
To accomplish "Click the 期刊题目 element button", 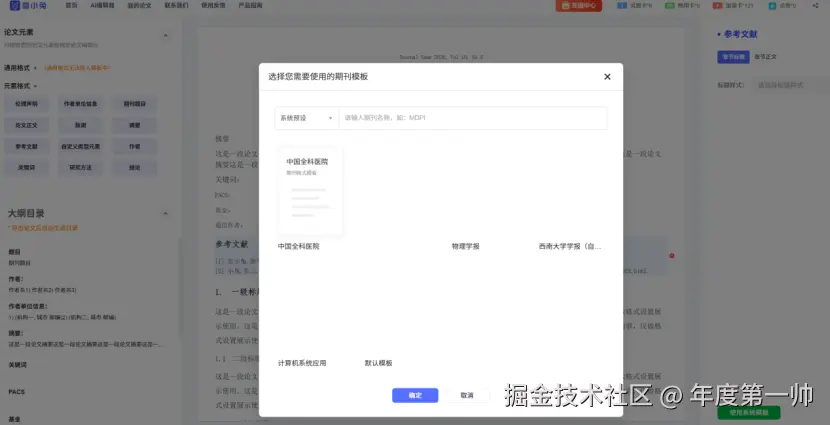I will [x=134, y=104].
